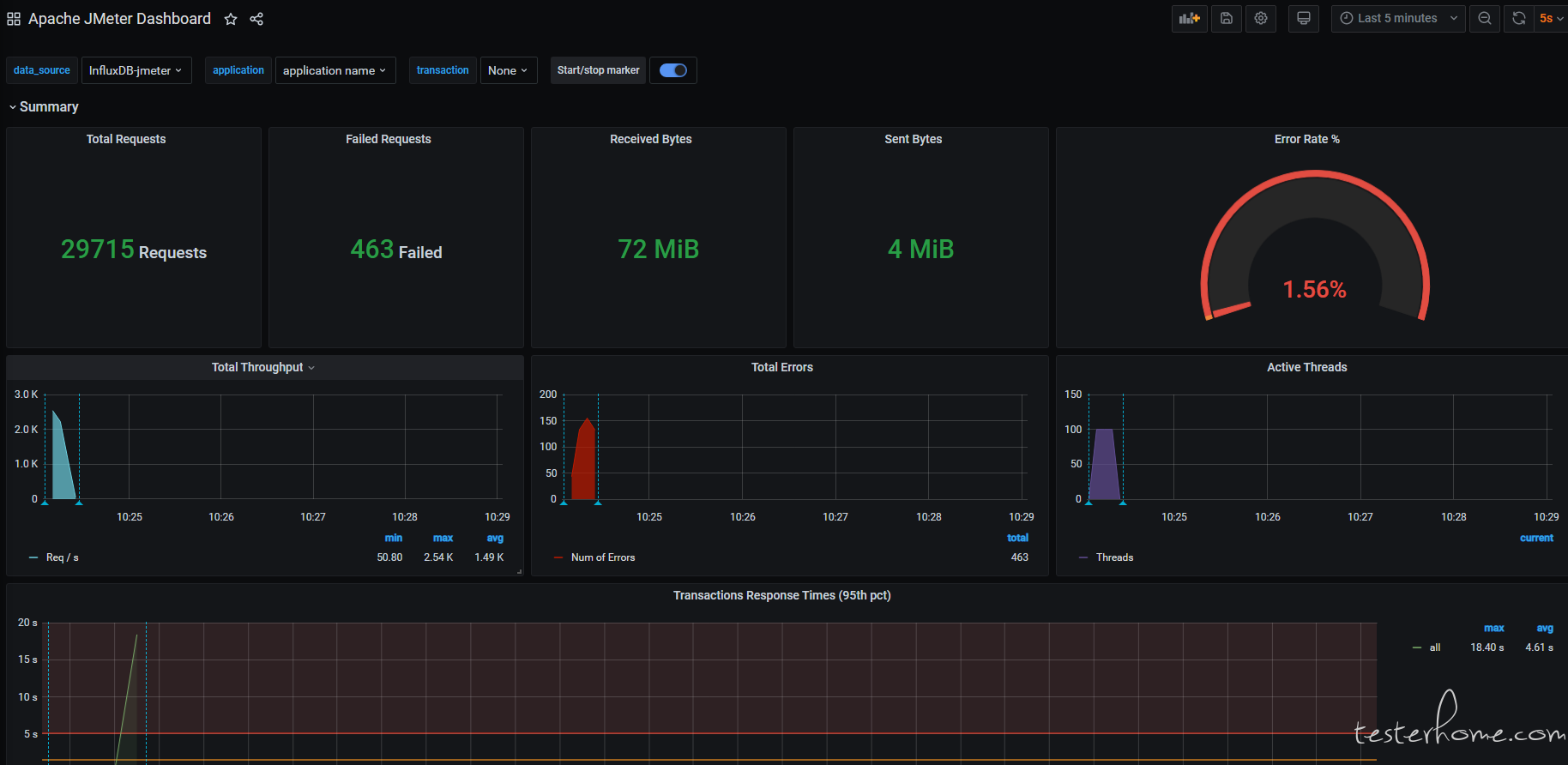Image resolution: width=1568 pixels, height=765 pixels.
Task: Click the Threads purple color swatch
Action: pyautogui.click(x=1083, y=557)
